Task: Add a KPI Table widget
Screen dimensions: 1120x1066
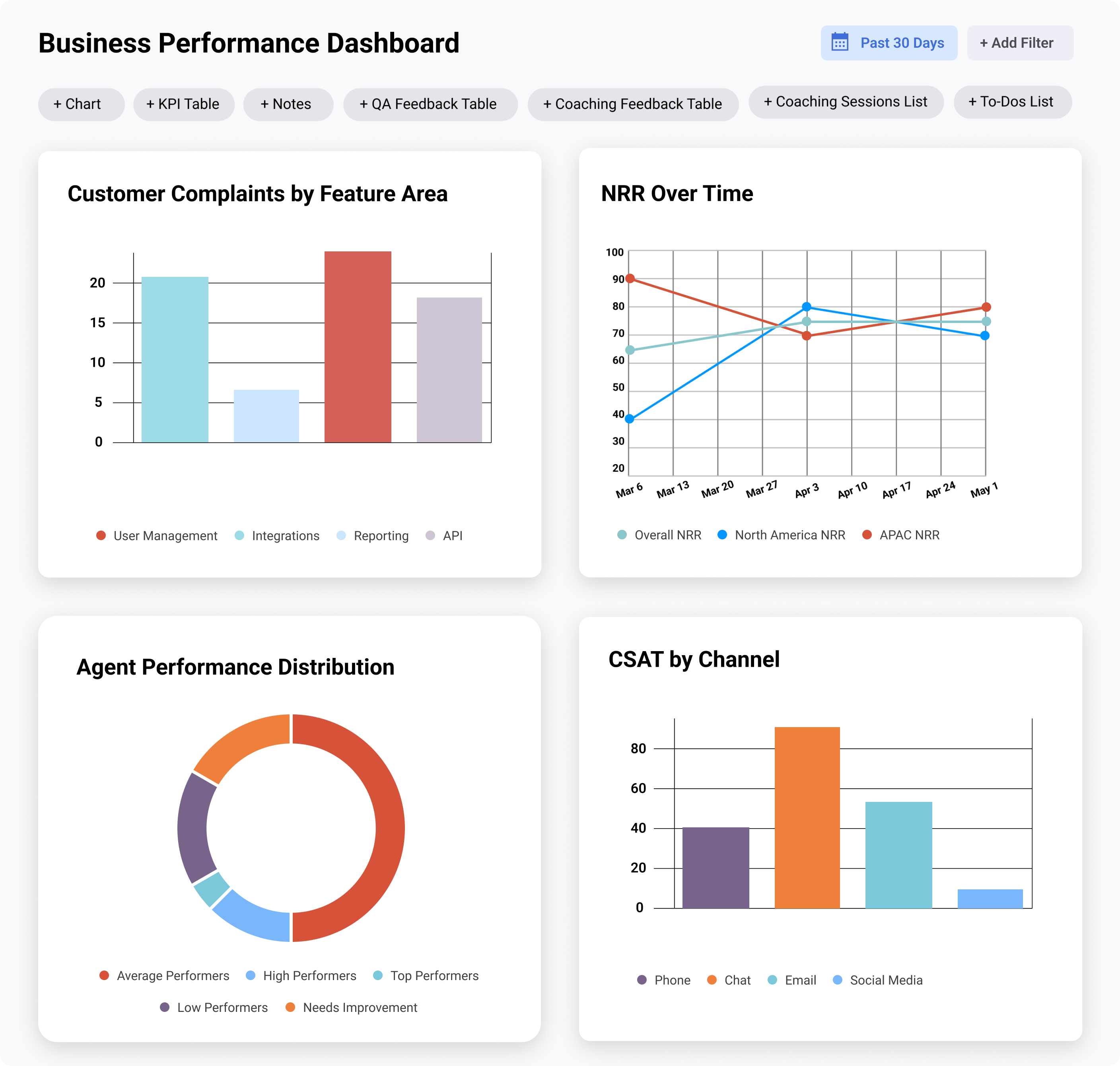Action: point(183,105)
